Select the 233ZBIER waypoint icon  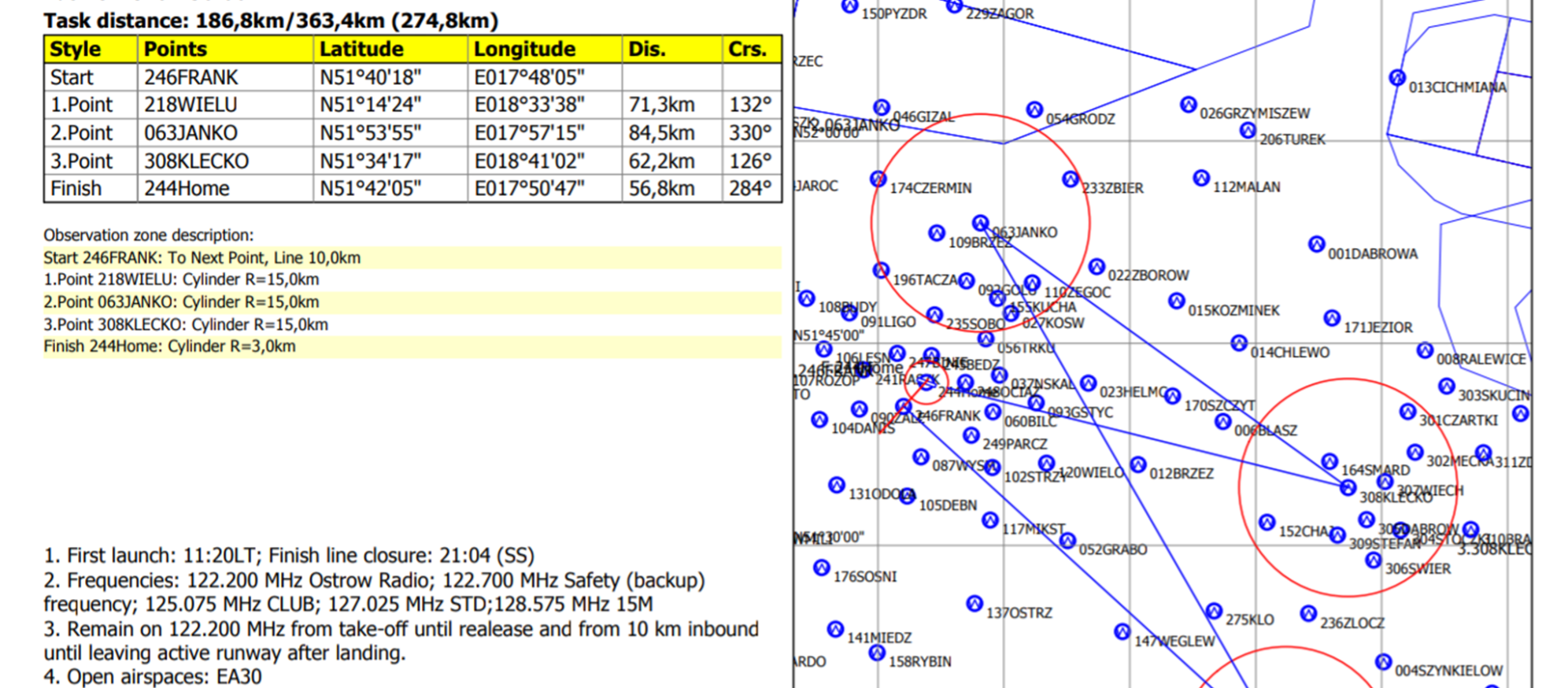point(1071,179)
